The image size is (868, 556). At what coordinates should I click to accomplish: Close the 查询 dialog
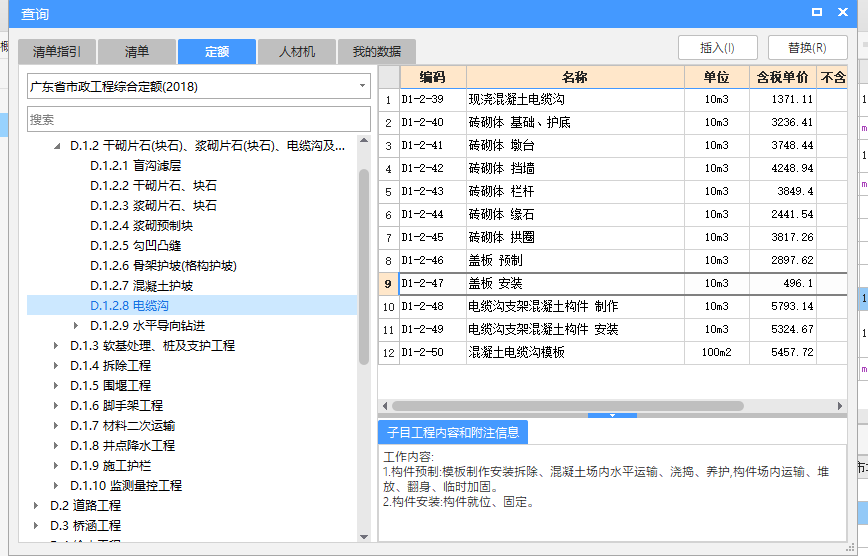point(843,12)
